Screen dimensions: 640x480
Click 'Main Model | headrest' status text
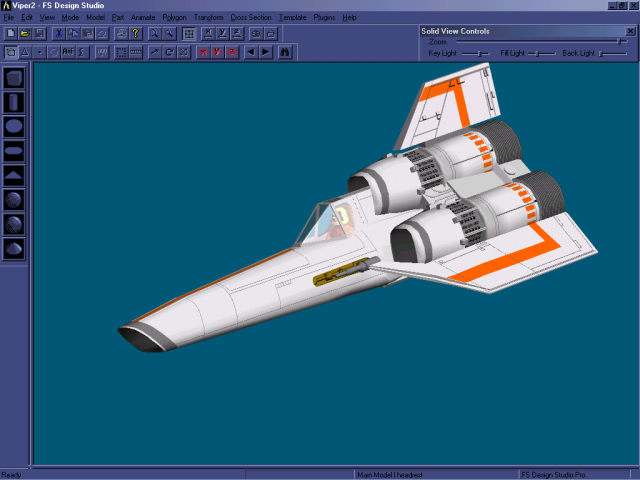[390, 475]
